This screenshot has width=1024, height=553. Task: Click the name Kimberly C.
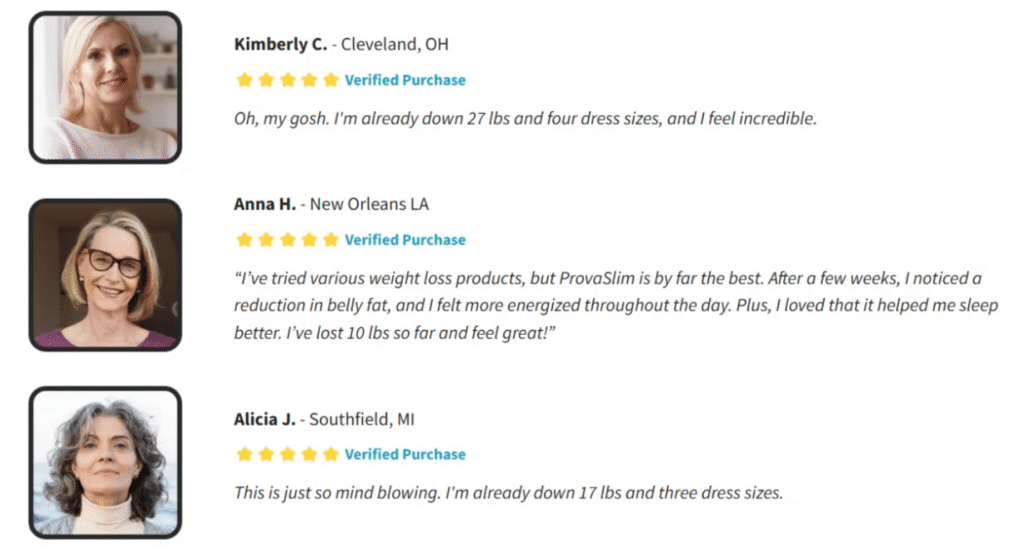280,44
